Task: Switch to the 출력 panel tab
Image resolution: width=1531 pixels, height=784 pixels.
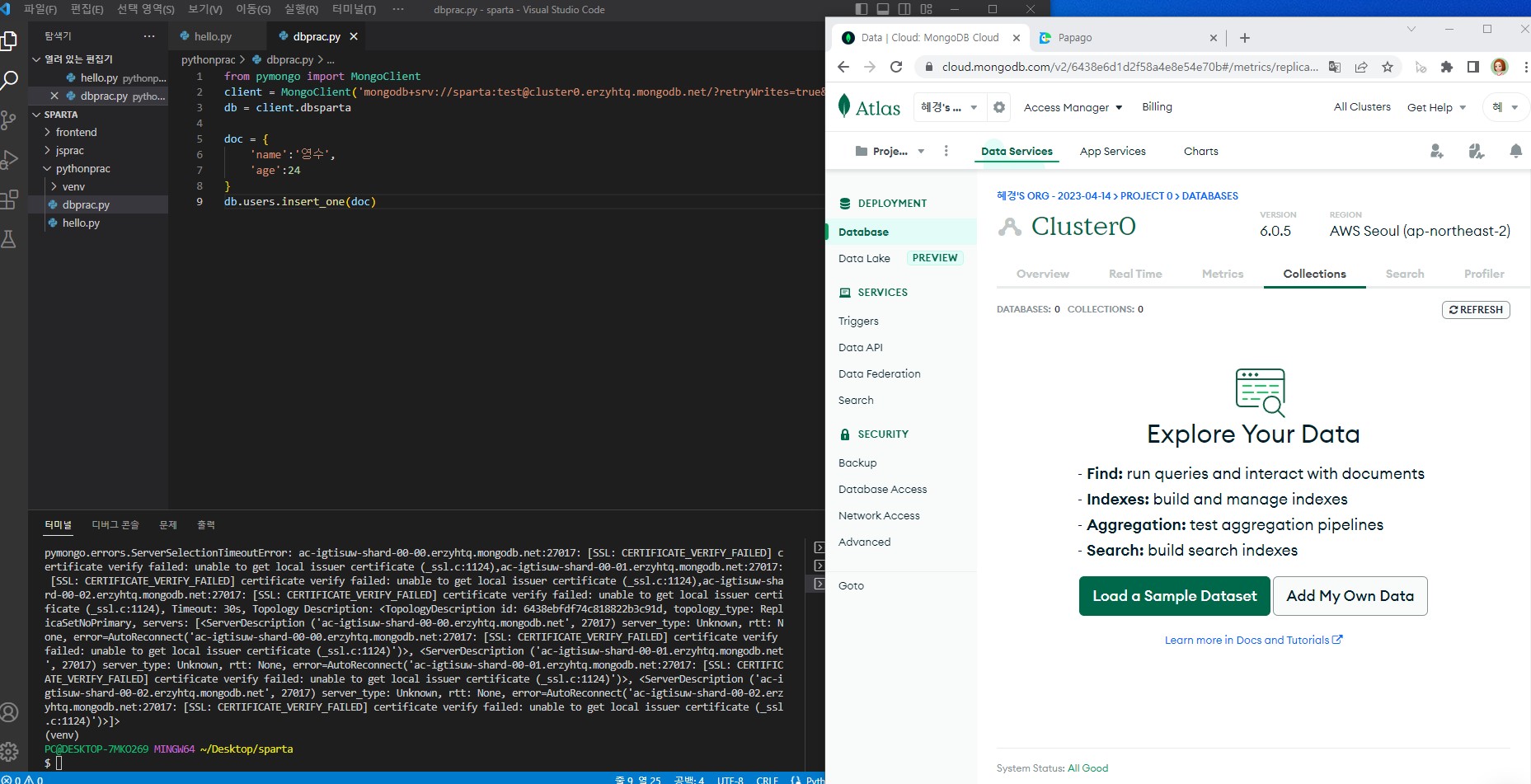Action: pyautogui.click(x=206, y=525)
